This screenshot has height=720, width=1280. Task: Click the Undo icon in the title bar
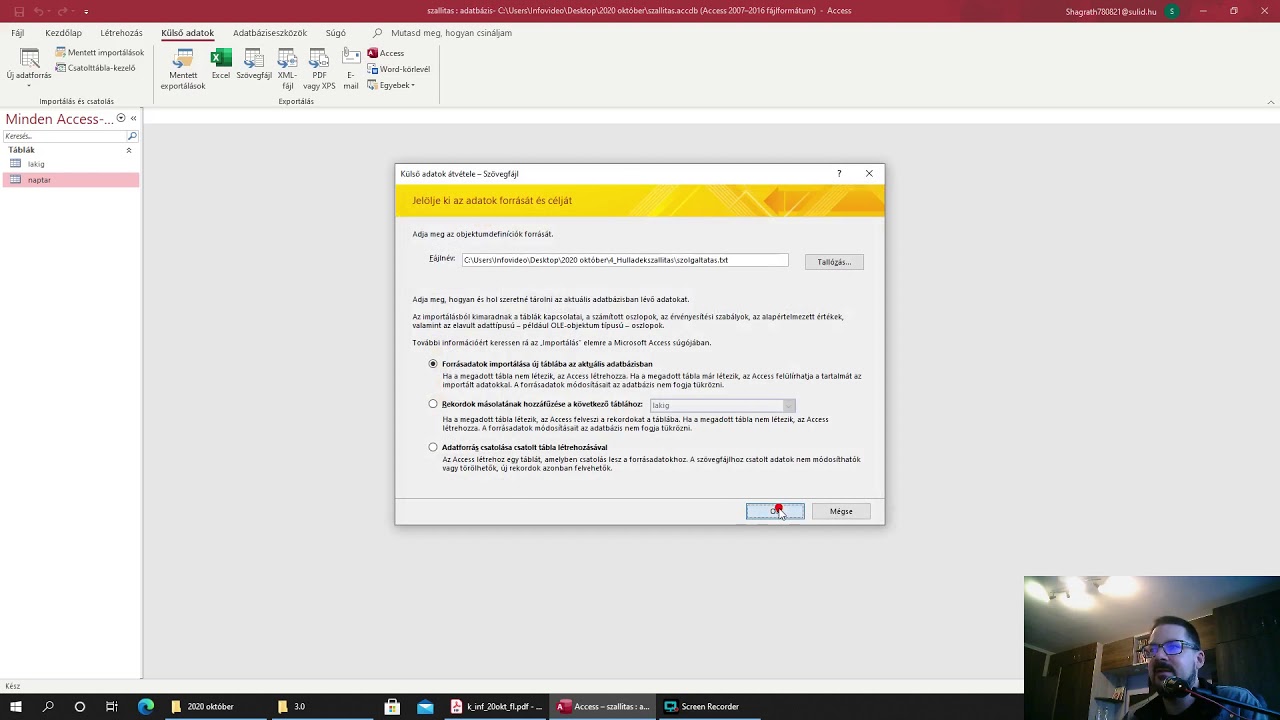40,11
